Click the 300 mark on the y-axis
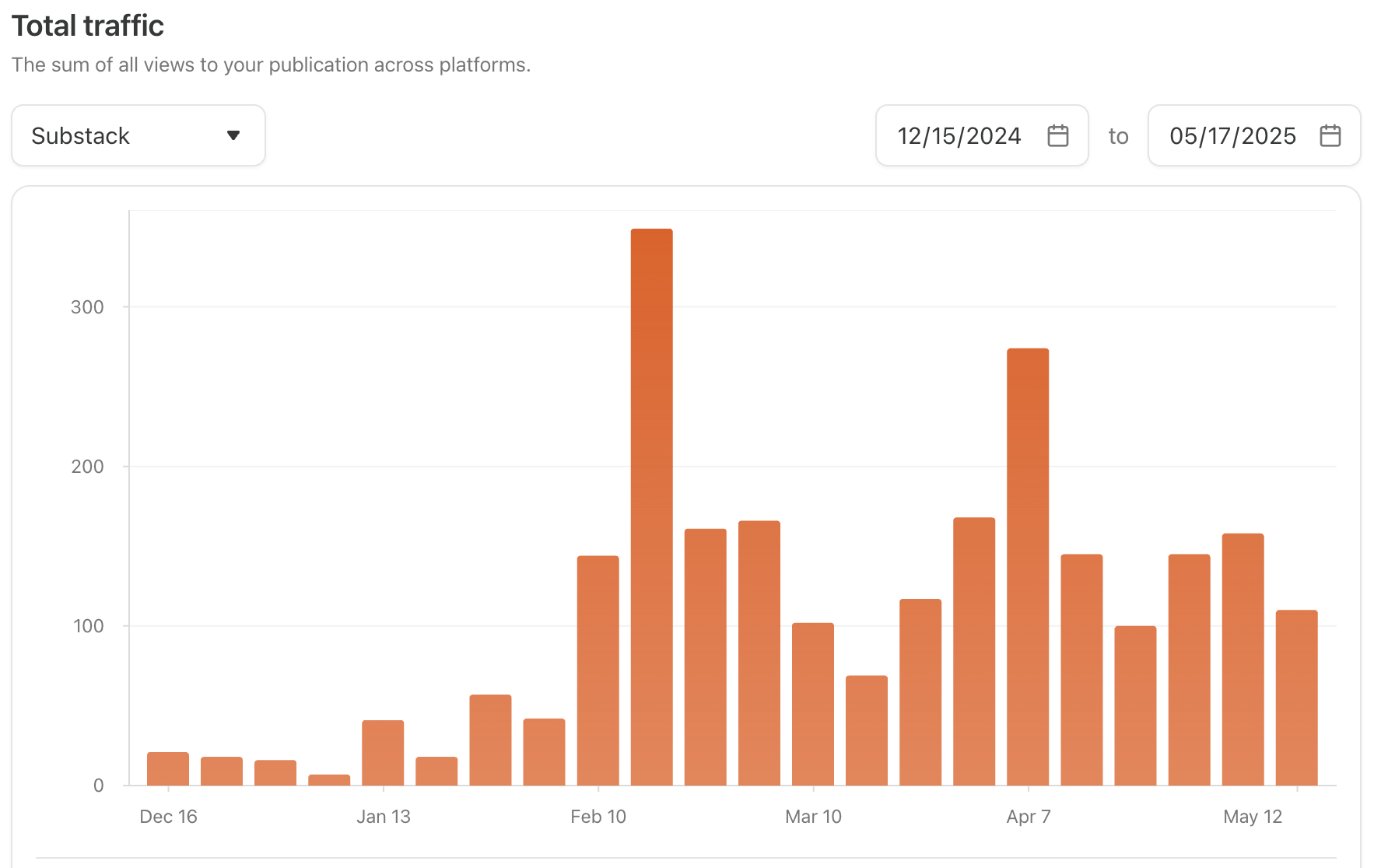The height and width of the screenshot is (868, 1374). click(88, 307)
